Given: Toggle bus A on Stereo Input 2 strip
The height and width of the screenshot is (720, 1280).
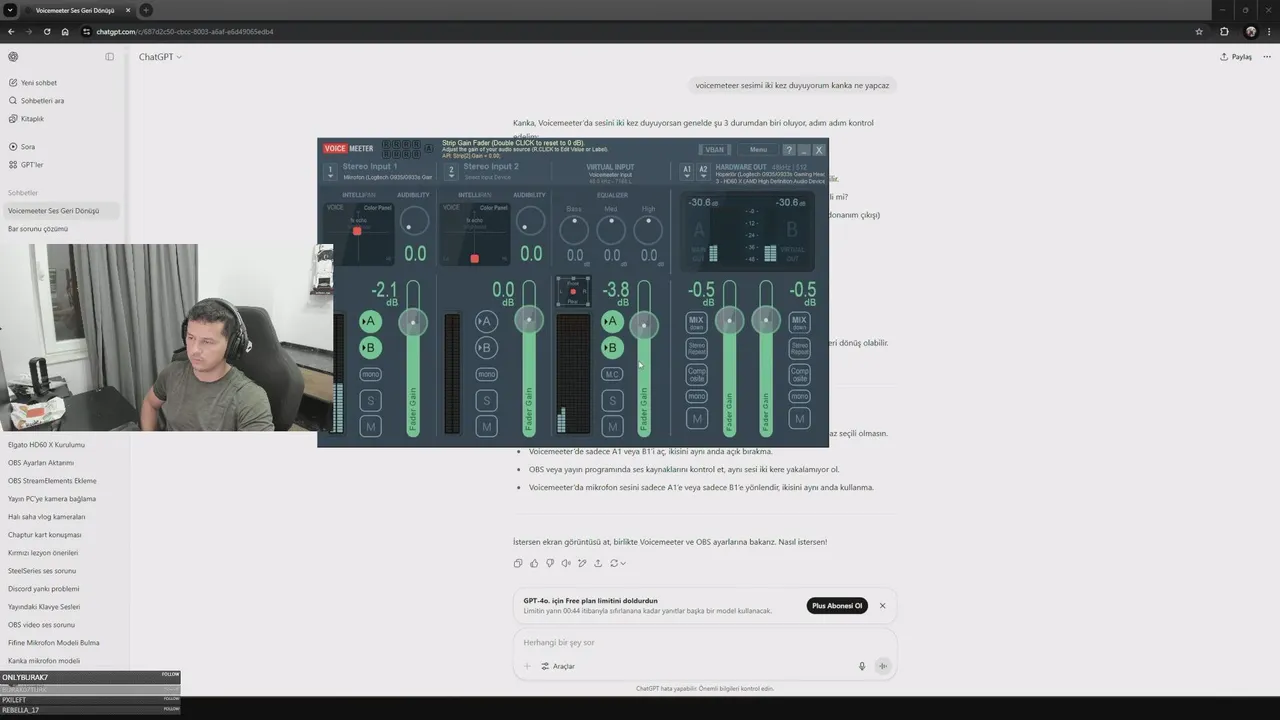Looking at the screenshot, I should pos(486,321).
